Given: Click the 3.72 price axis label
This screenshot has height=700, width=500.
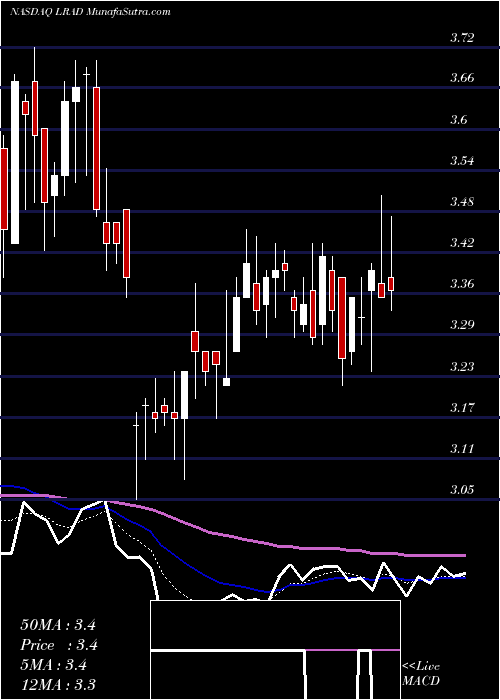Looking at the screenshot, I should click(x=462, y=37).
